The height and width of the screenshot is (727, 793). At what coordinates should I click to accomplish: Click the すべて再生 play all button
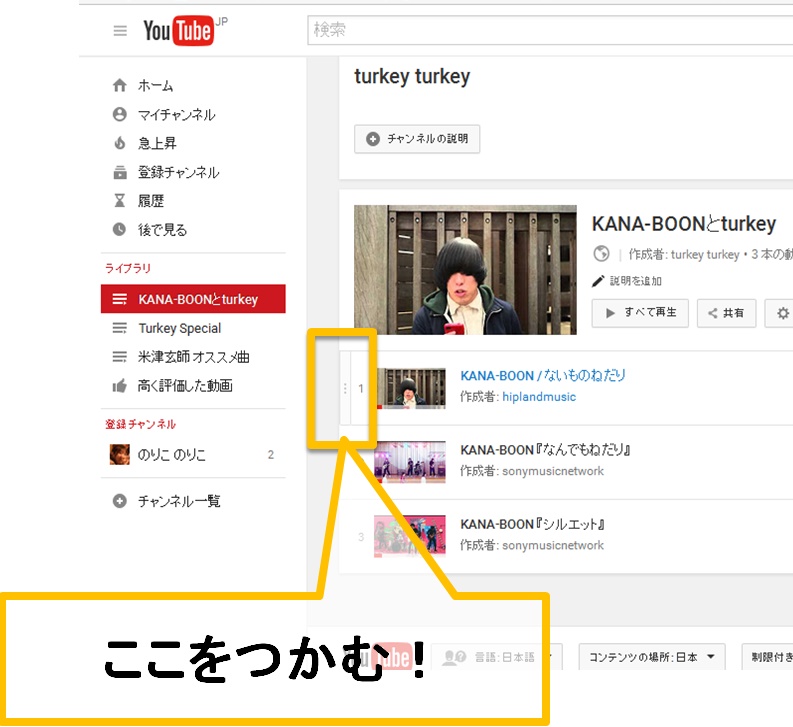(640, 313)
